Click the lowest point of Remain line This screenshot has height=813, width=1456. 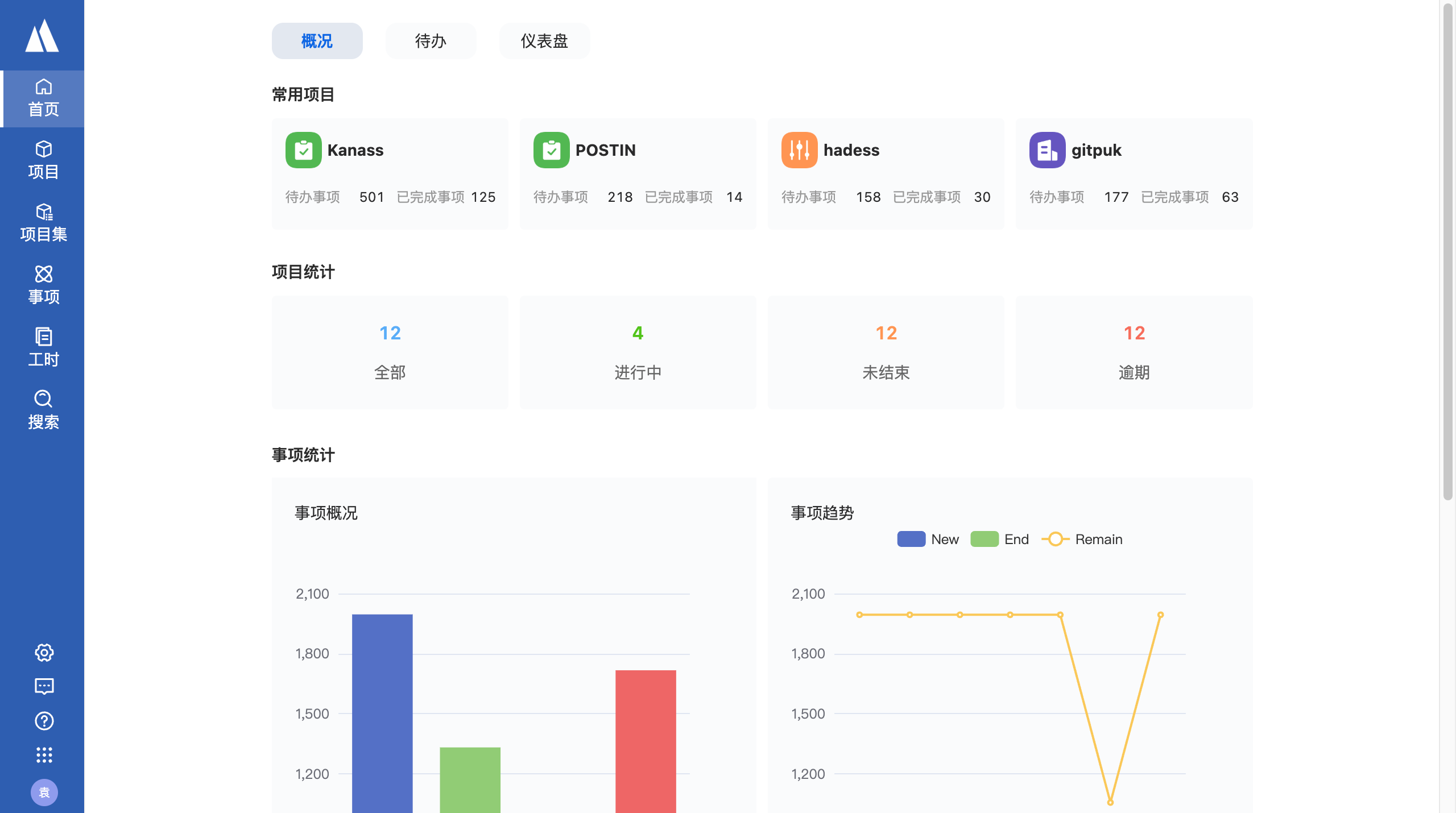click(x=1110, y=802)
